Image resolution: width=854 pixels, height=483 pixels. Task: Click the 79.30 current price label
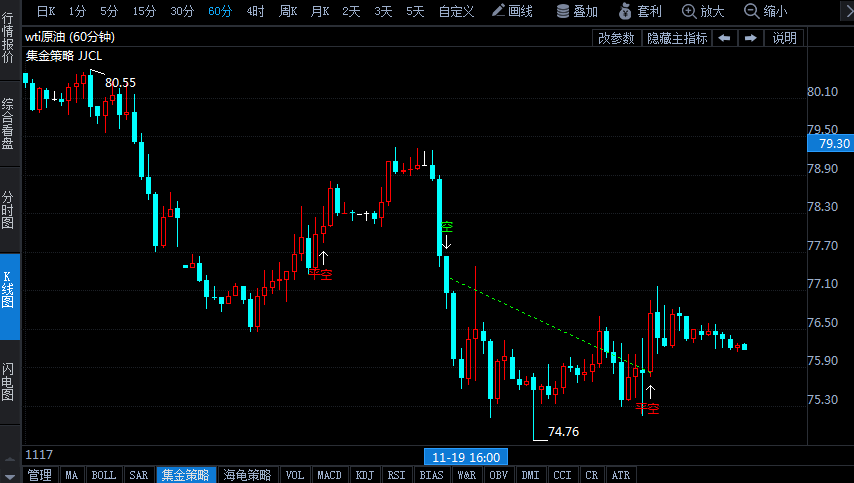tap(830, 144)
